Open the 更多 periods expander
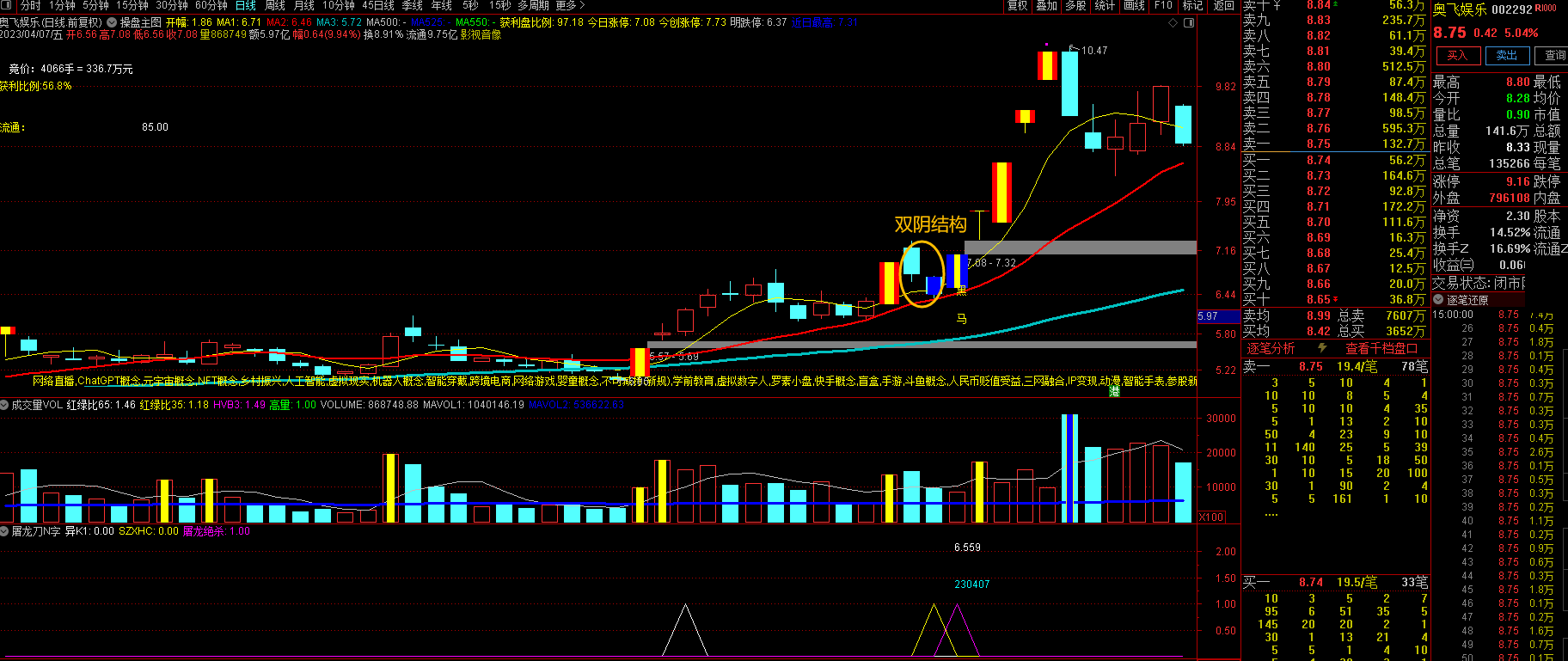The image size is (1568, 661). tap(569, 6)
